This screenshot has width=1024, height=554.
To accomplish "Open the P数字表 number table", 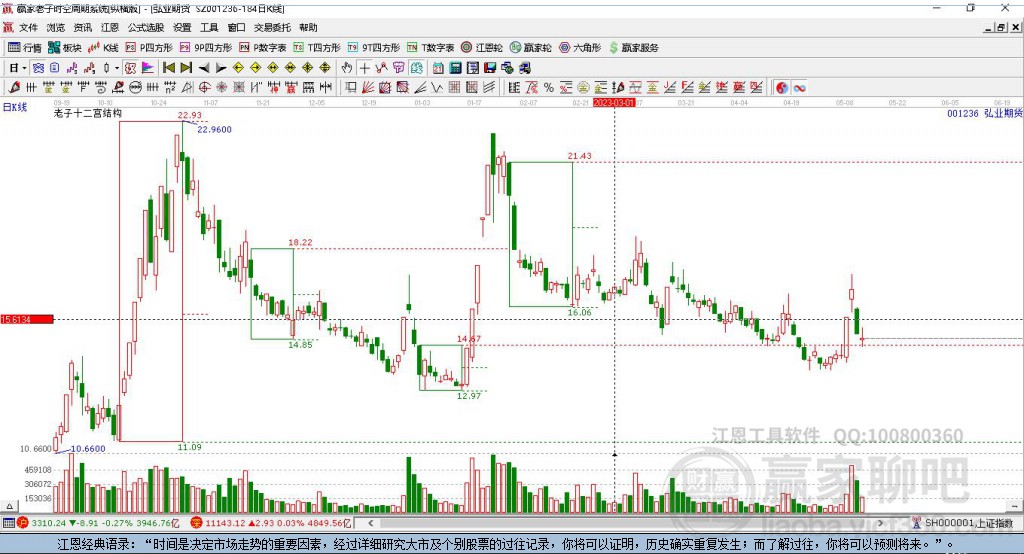I will click(263, 48).
